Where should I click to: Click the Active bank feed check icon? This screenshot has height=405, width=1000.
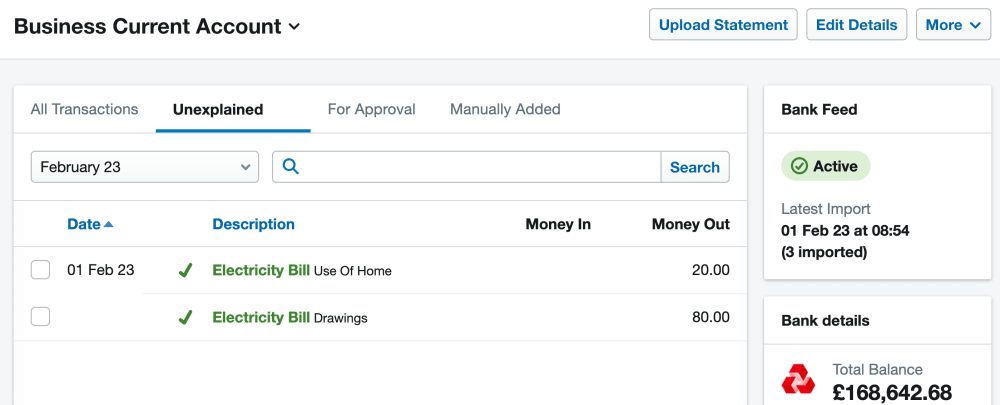[x=799, y=166]
